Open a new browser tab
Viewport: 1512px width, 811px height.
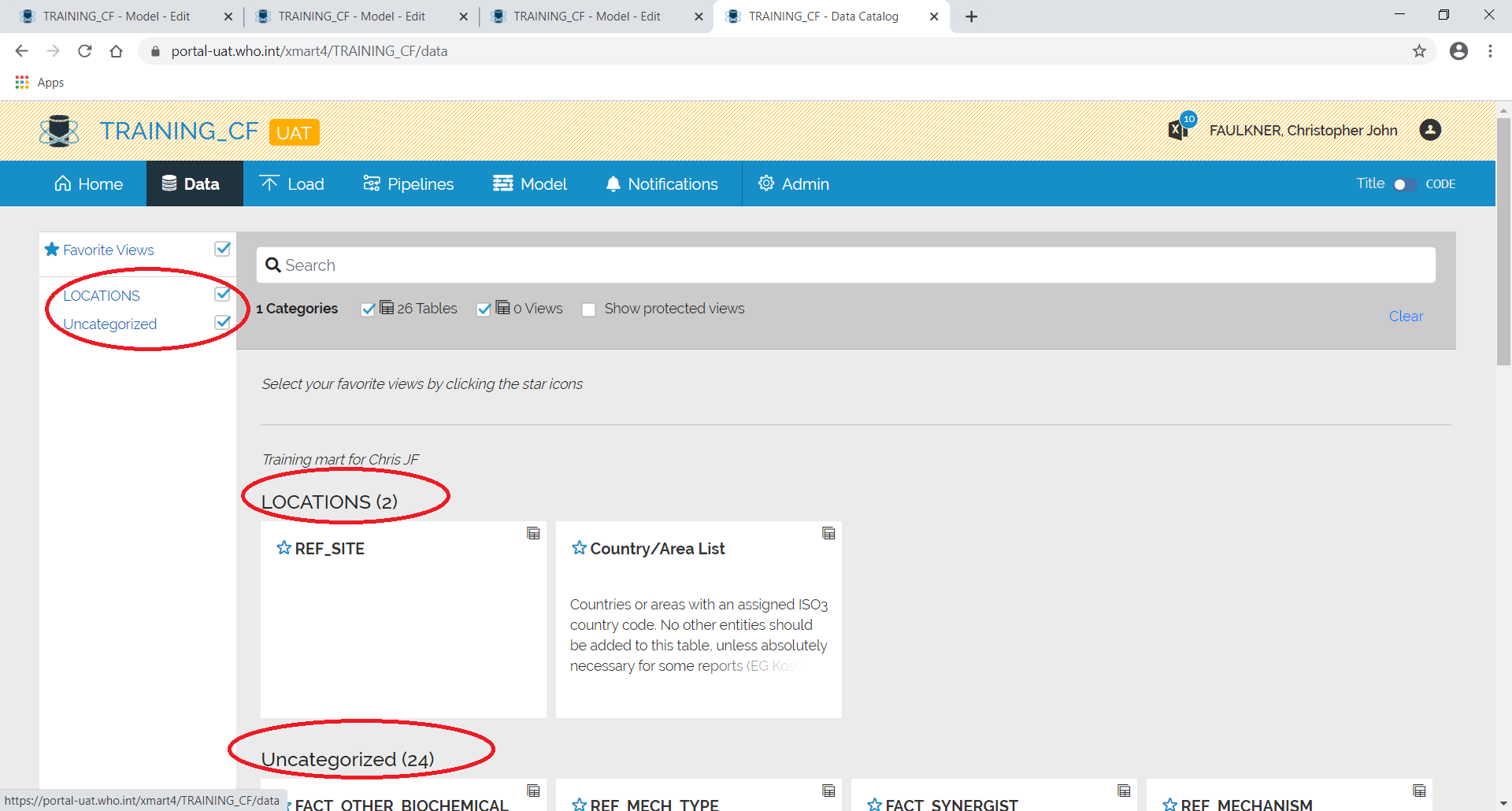pos(971,17)
